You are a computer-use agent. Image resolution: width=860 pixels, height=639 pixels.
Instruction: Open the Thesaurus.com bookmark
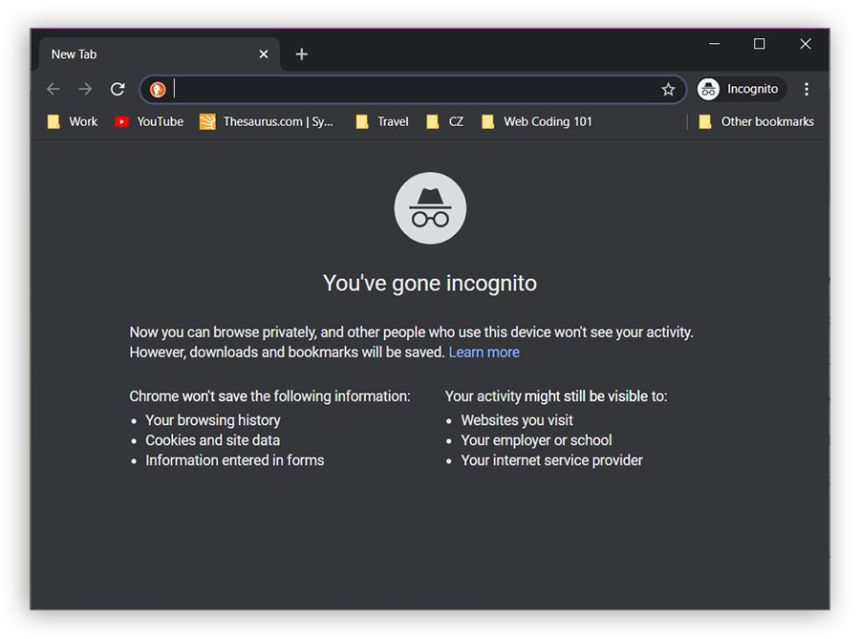(x=267, y=121)
